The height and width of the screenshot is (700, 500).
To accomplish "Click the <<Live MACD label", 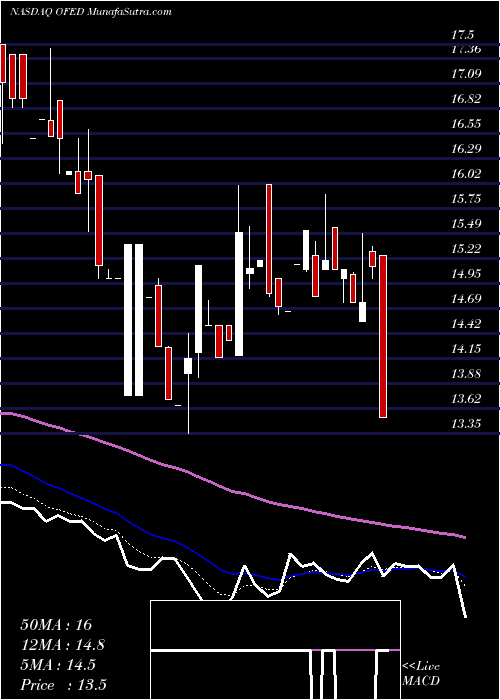I will click(x=421, y=674).
